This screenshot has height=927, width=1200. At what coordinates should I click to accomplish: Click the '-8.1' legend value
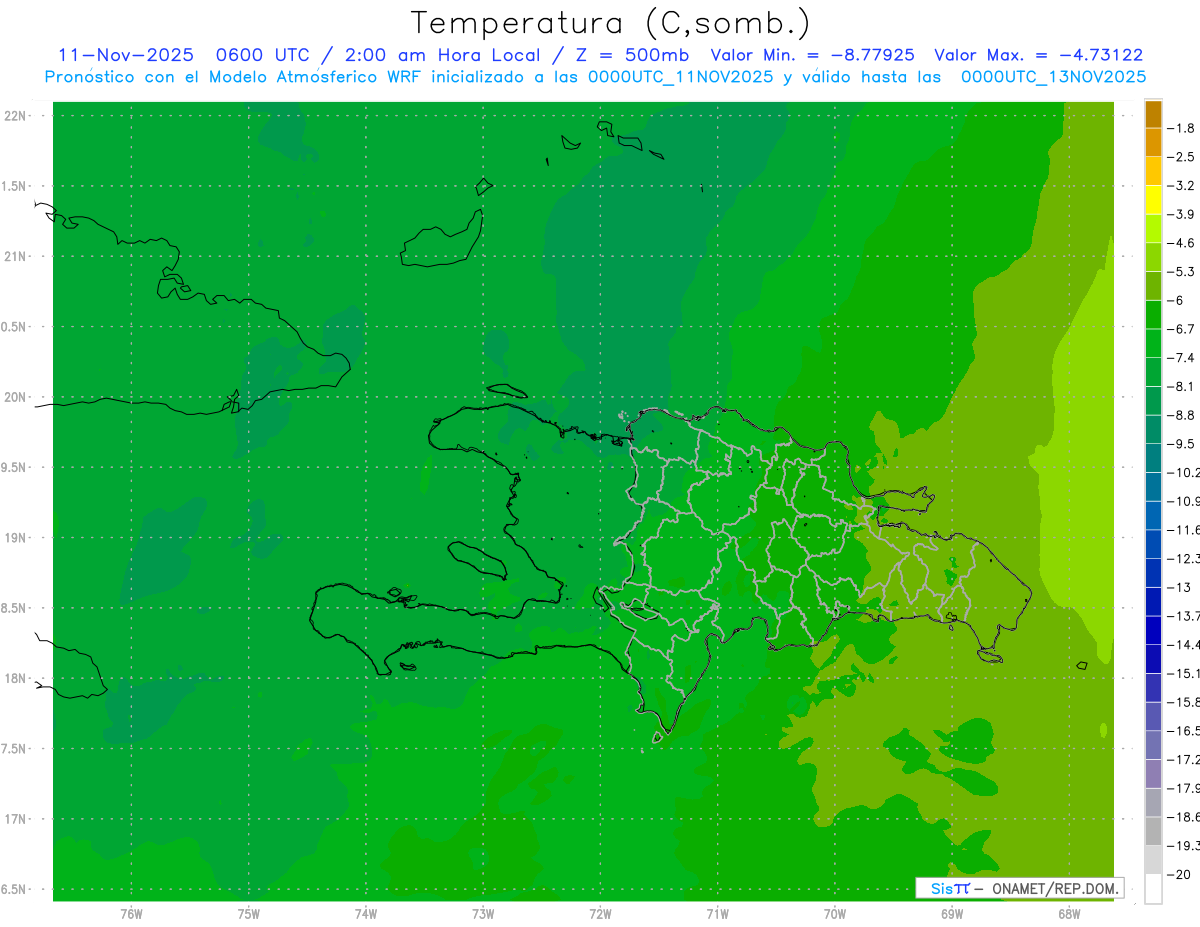1181,387
